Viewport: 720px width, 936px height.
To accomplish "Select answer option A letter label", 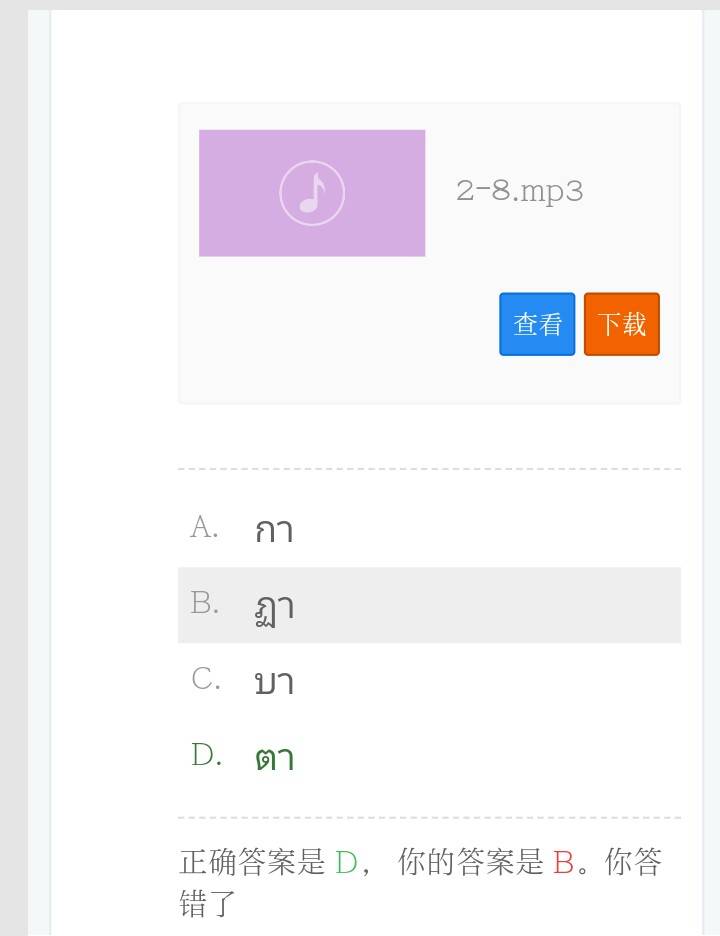I will point(204,527).
